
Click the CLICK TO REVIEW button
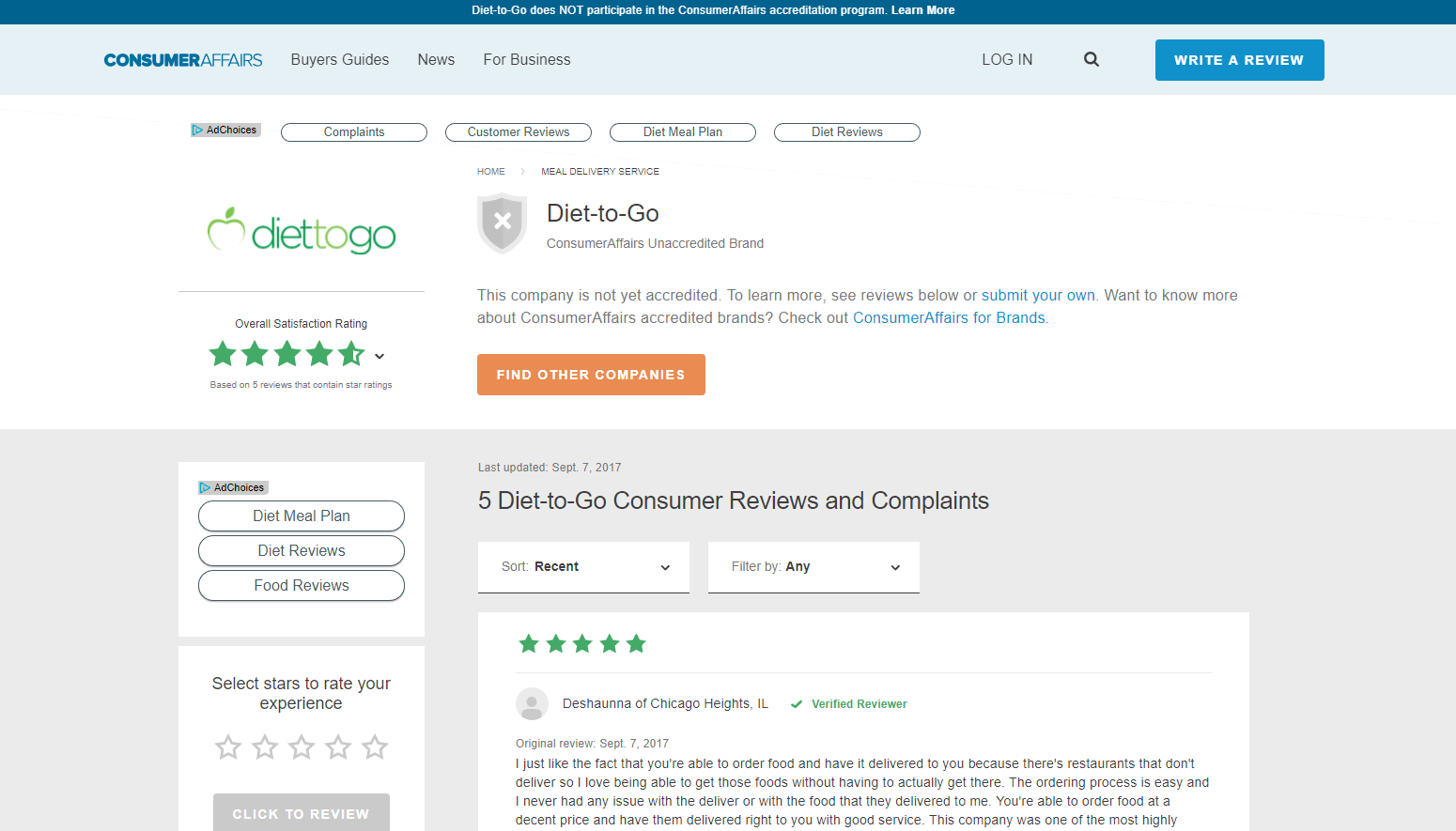coord(302,812)
